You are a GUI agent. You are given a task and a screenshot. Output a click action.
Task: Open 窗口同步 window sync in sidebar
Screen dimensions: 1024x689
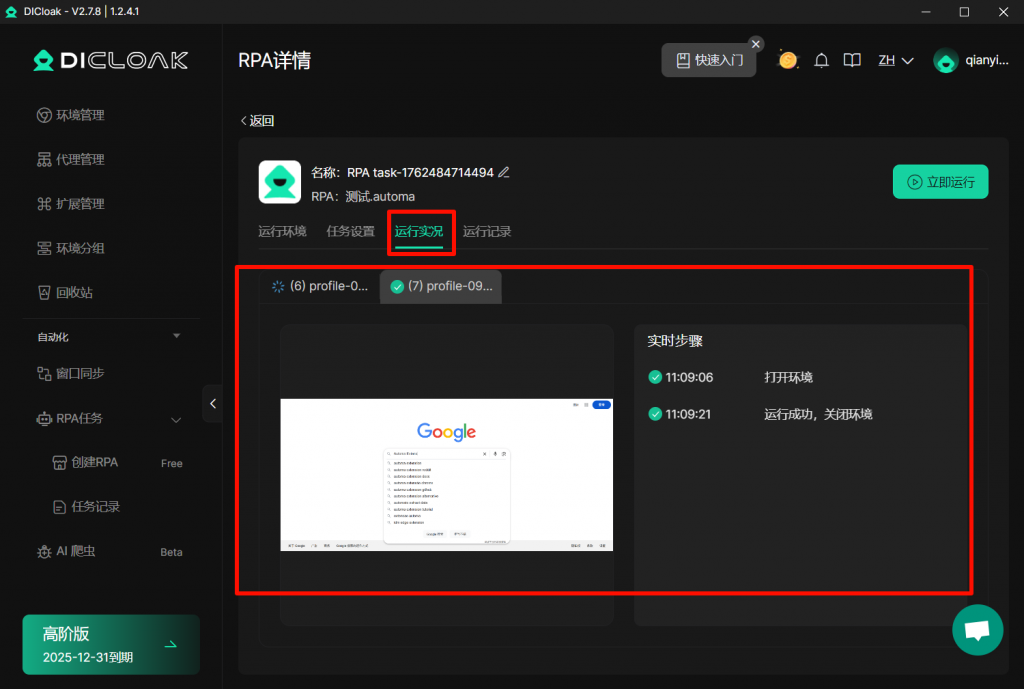click(80, 373)
